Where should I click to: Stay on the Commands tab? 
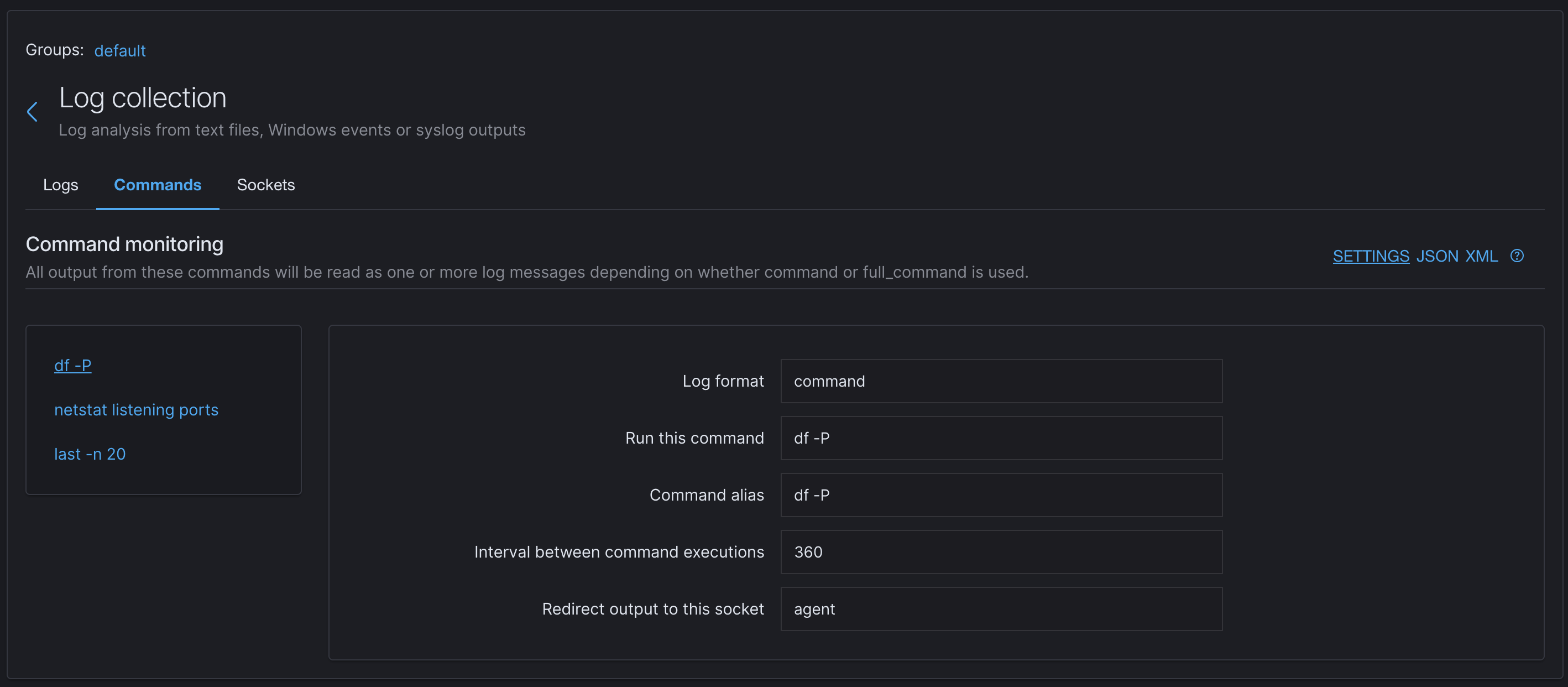[x=157, y=185]
